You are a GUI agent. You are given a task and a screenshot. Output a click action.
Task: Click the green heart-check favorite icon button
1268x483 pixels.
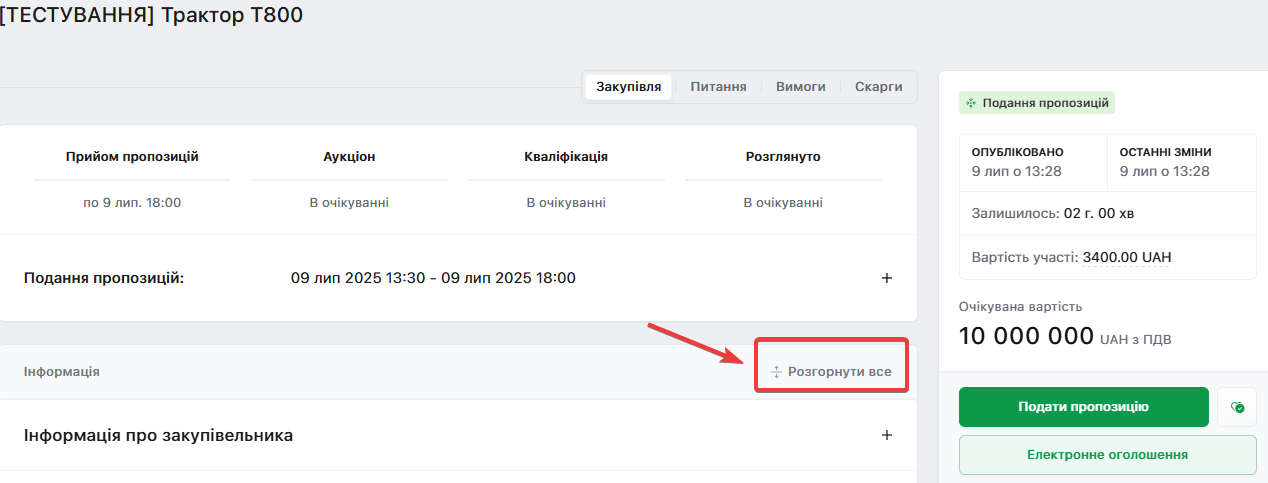tap(1237, 407)
